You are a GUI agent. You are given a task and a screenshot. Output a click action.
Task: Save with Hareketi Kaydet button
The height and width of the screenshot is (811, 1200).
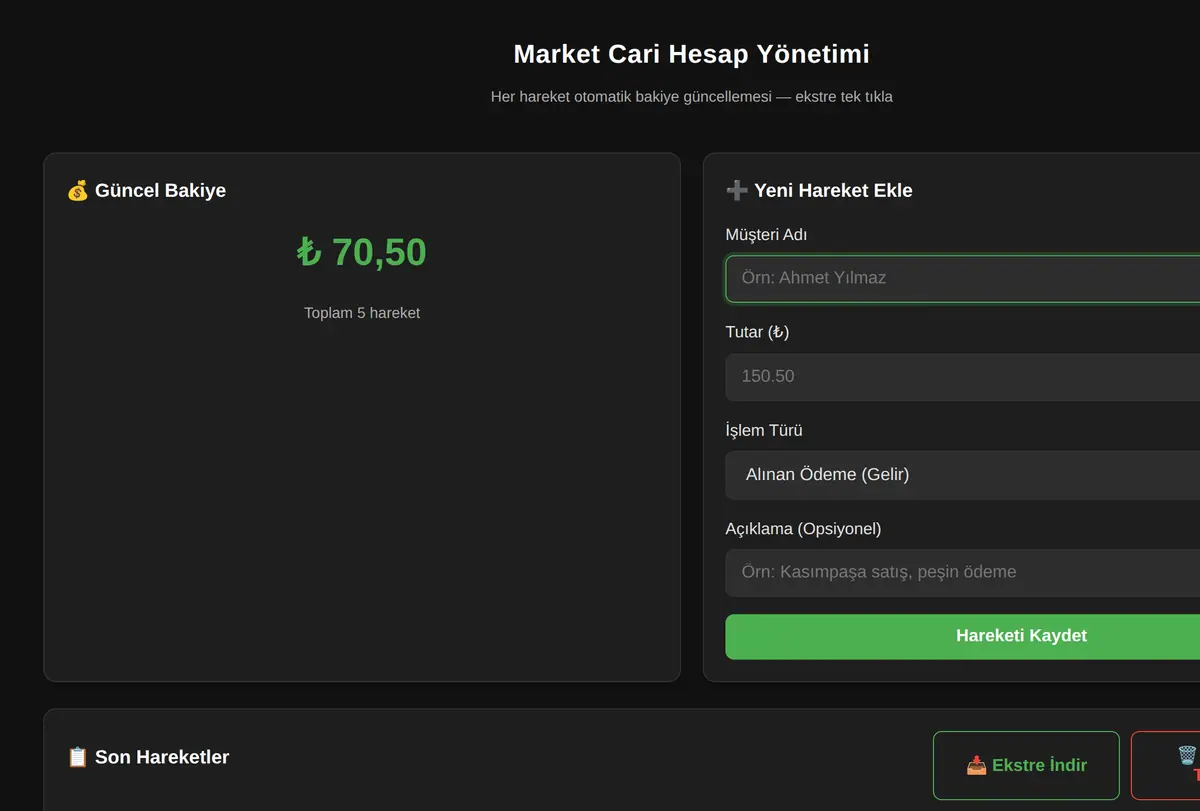(962, 636)
